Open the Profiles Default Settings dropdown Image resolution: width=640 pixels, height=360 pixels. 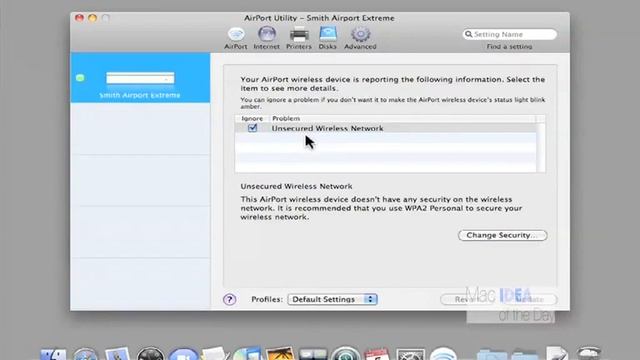(x=332, y=299)
